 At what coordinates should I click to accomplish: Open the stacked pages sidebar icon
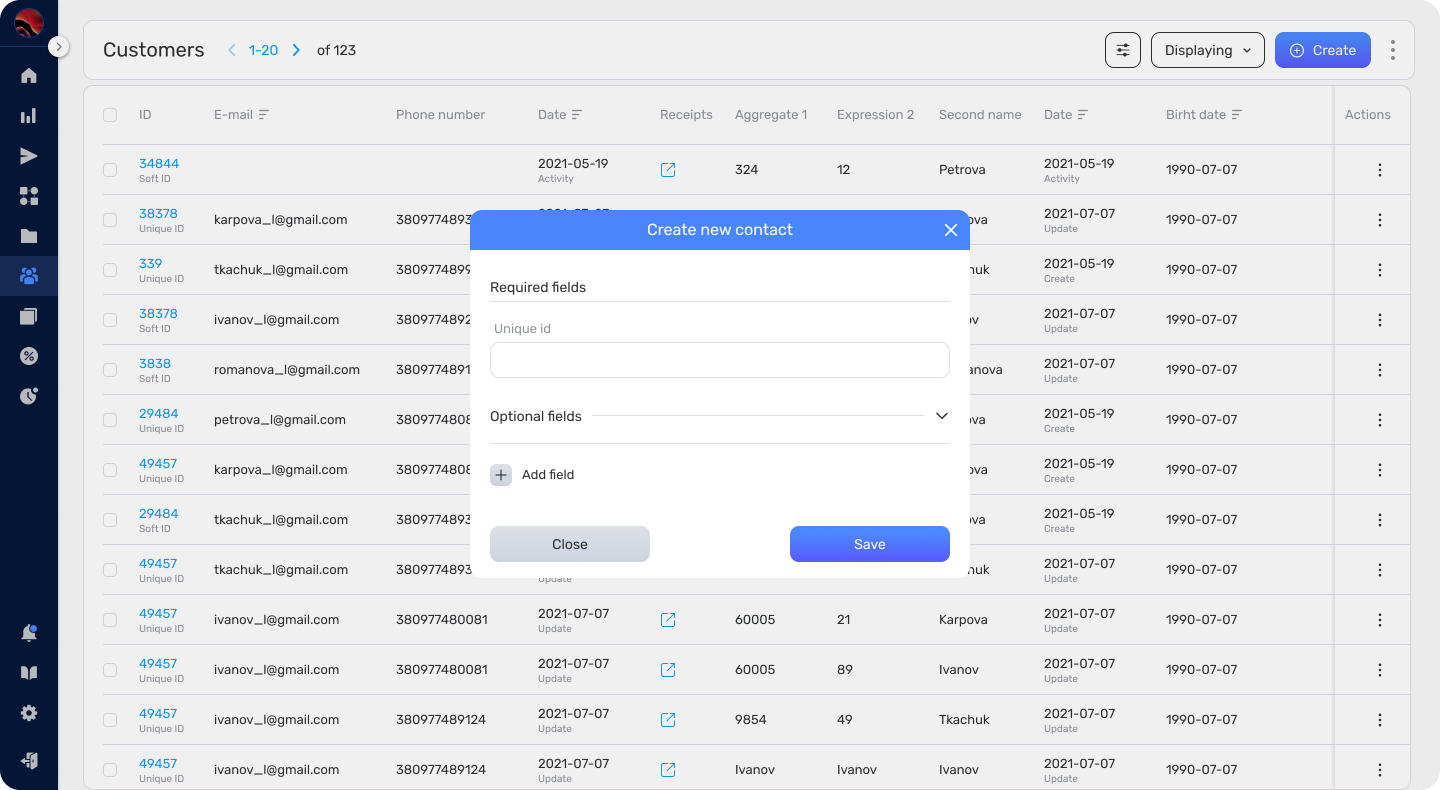click(x=29, y=316)
